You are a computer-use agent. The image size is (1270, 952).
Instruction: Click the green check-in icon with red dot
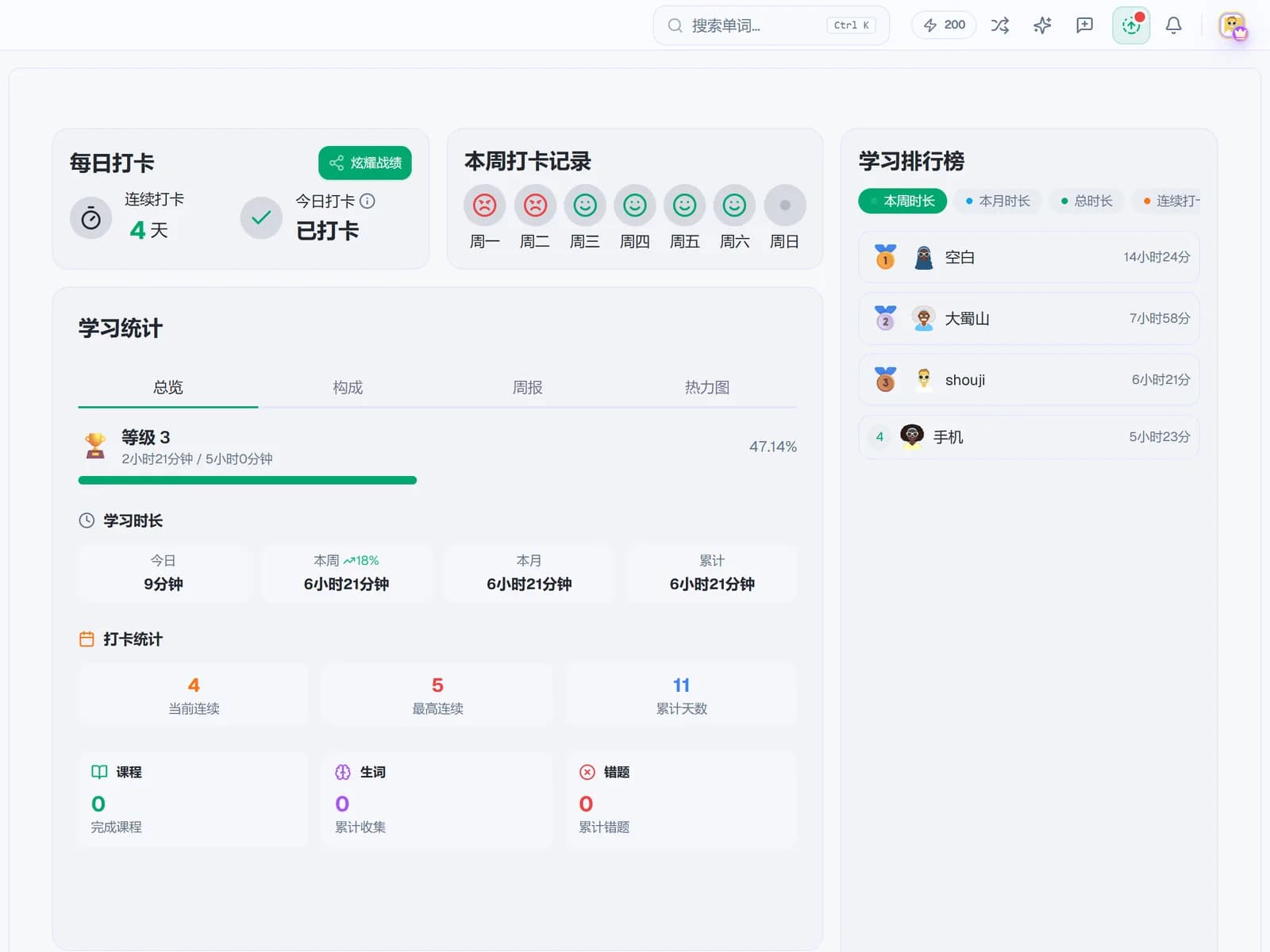(1131, 25)
